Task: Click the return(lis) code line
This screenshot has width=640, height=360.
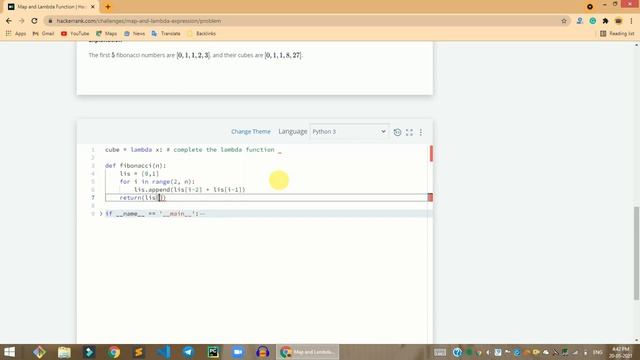Action: pyautogui.click(x=143, y=198)
